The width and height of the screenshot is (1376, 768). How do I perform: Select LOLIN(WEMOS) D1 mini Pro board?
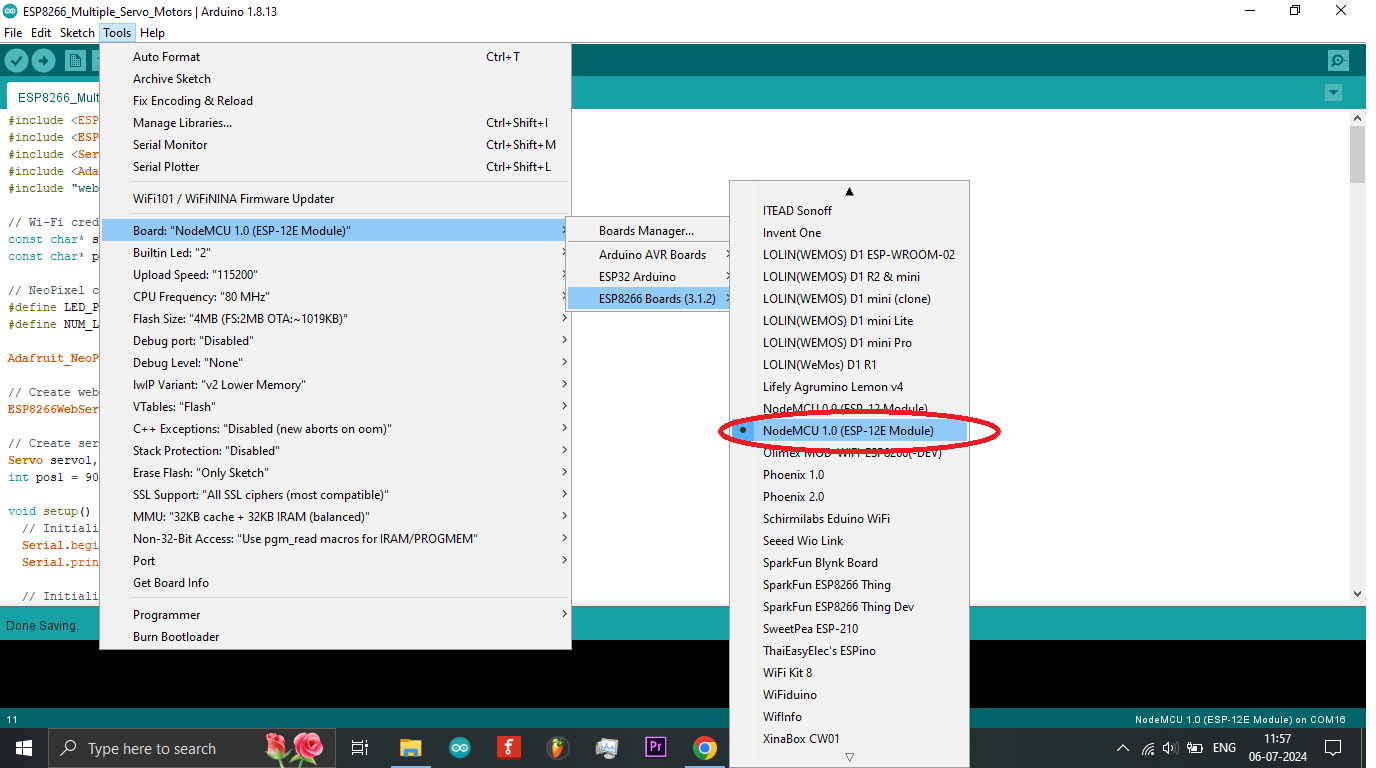pyautogui.click(x=849, y=343)
